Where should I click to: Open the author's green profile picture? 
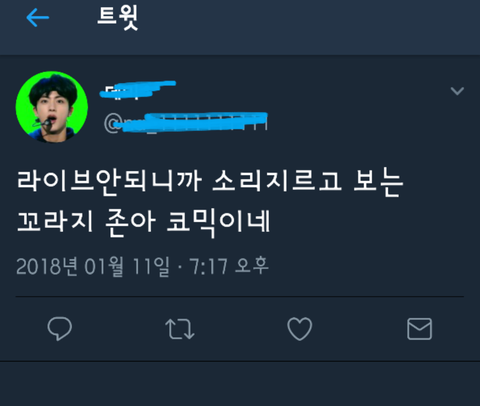click(52, 107)
